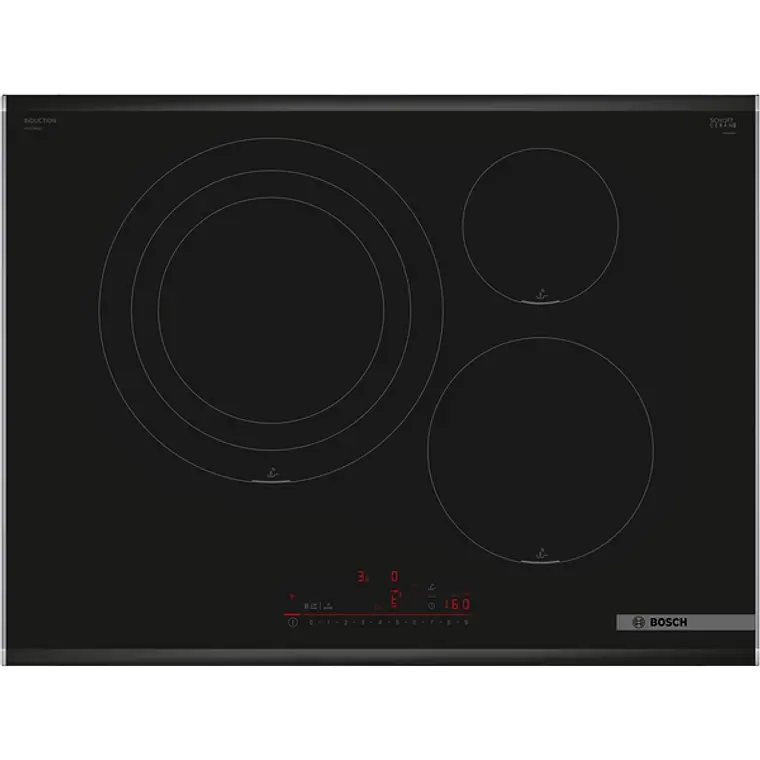Touch the INDUCTION label in the corner
The width and height of the screenshot is (760, 760).
(x=40, y=120)
